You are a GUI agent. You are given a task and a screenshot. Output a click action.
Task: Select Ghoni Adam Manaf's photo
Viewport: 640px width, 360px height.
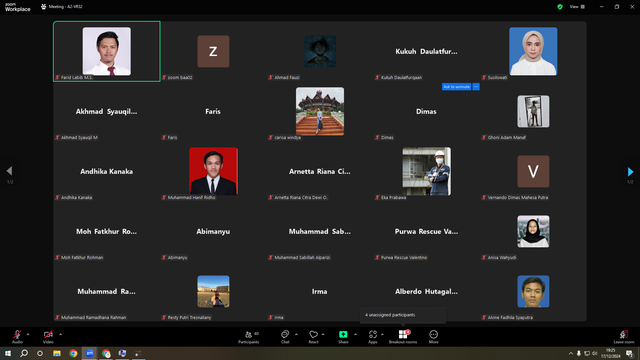tap(533, 111)
